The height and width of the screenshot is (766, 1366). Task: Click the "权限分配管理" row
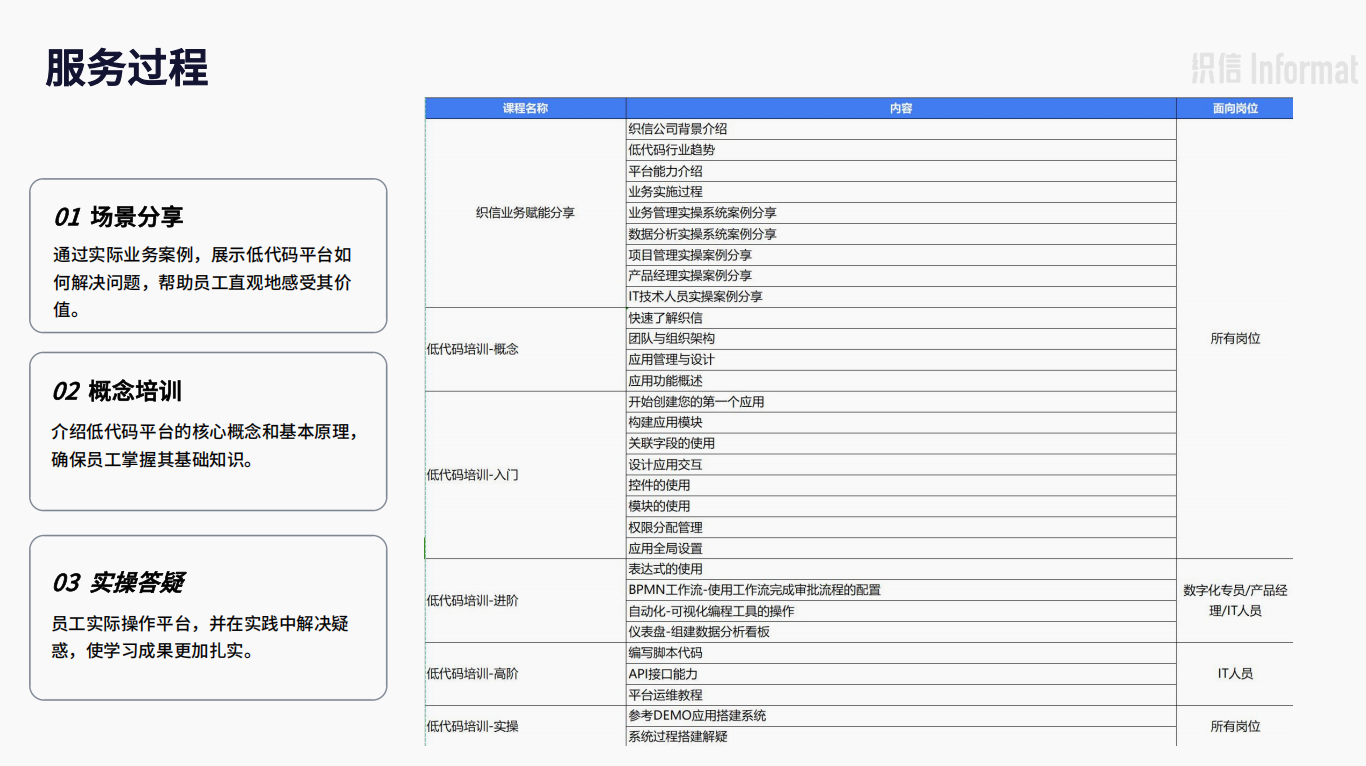(x=901, y=528)
